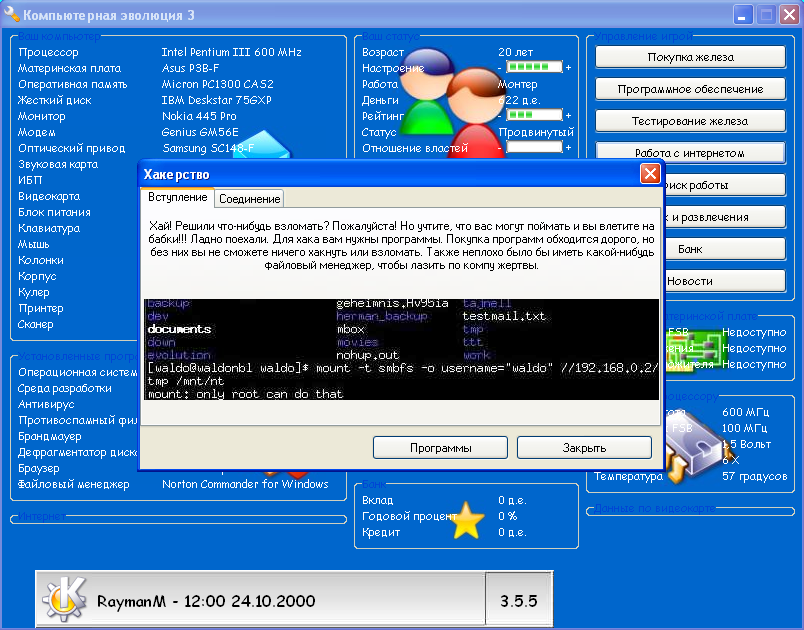The image size is (804, 630).
Task: Click Intel Pentium III 600 MHz value
Action: (231, 52)
